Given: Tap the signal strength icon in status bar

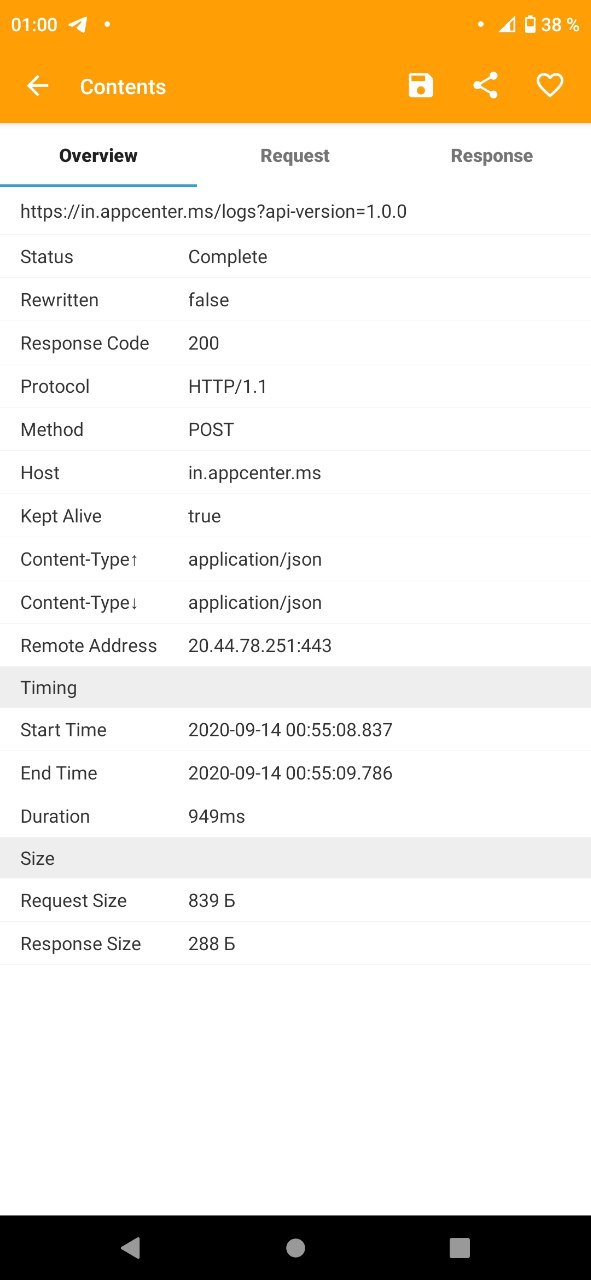Looking at the screenshot, I should (x=507, y=25).
